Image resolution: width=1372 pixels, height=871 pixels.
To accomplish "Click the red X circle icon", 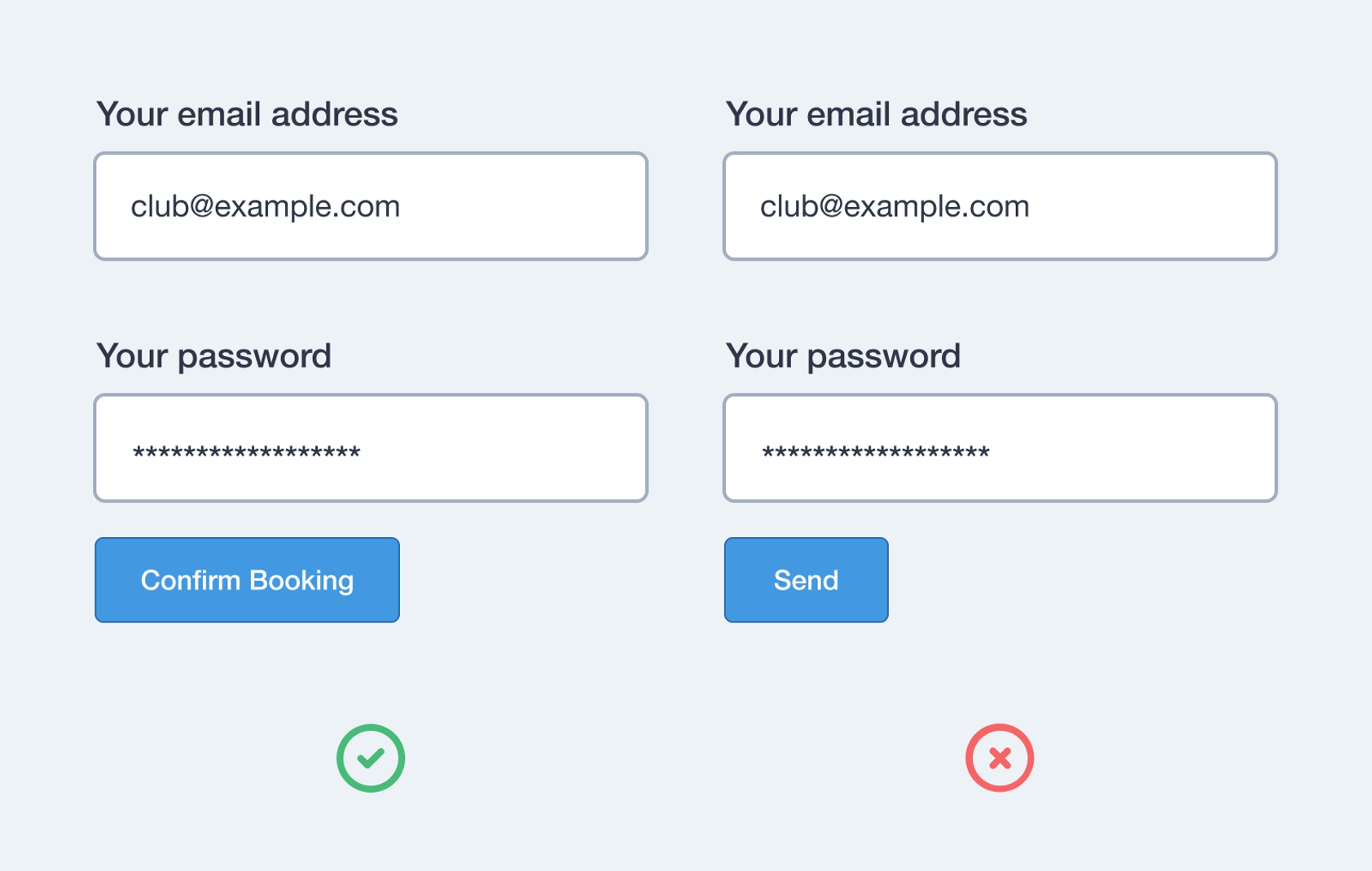I will [x=1000, y=758].
